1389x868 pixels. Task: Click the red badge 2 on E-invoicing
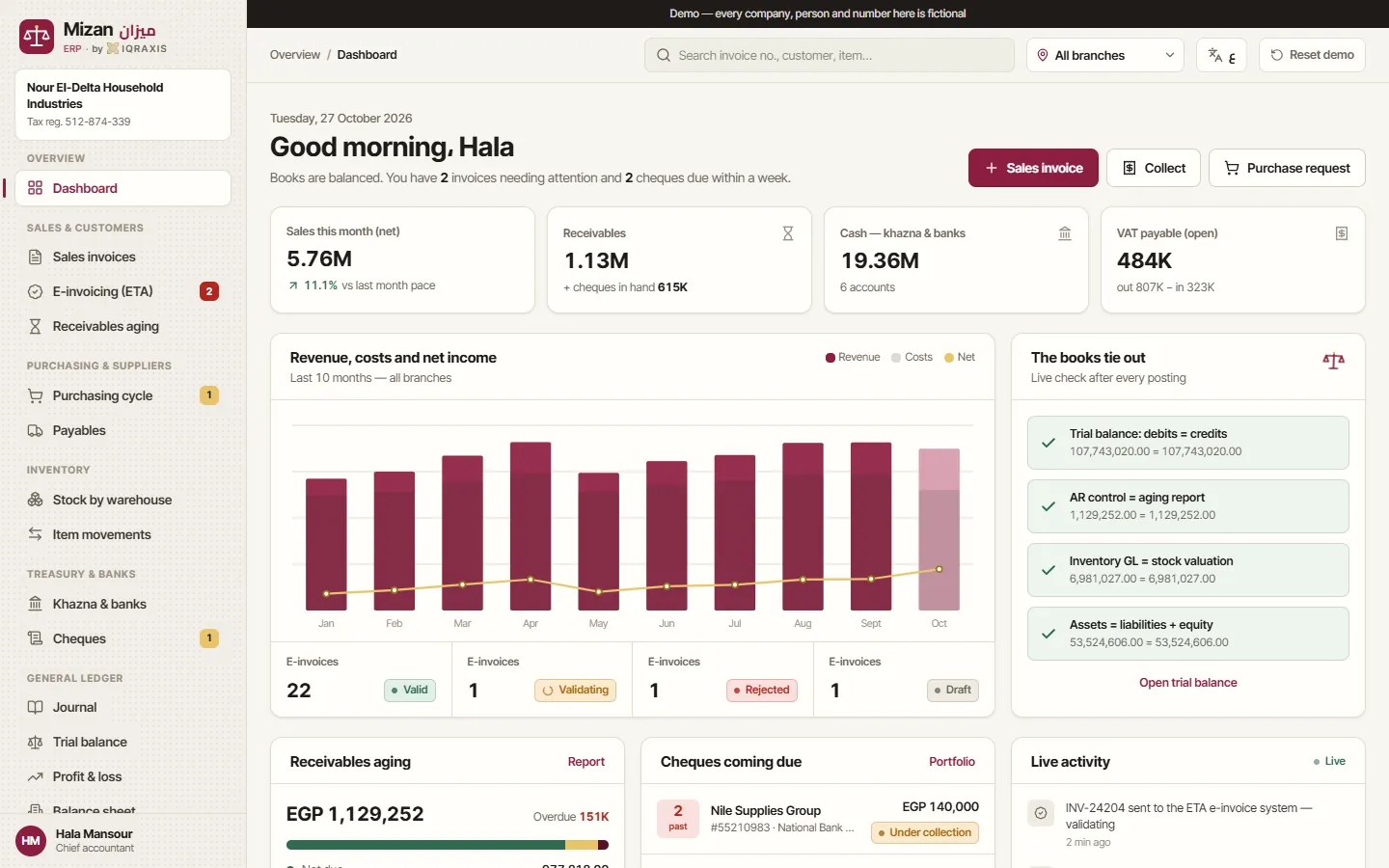pos(209,291)
